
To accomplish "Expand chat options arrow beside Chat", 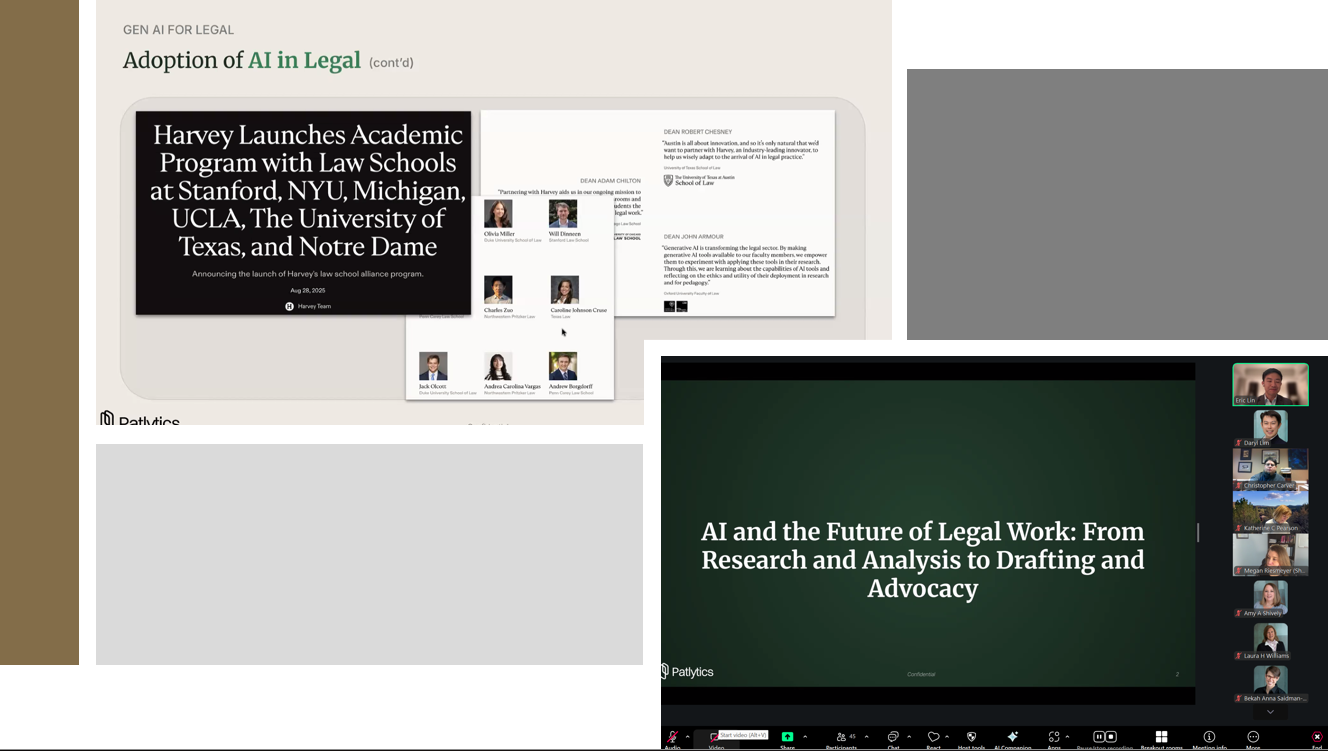I will (x=909, y=737).
